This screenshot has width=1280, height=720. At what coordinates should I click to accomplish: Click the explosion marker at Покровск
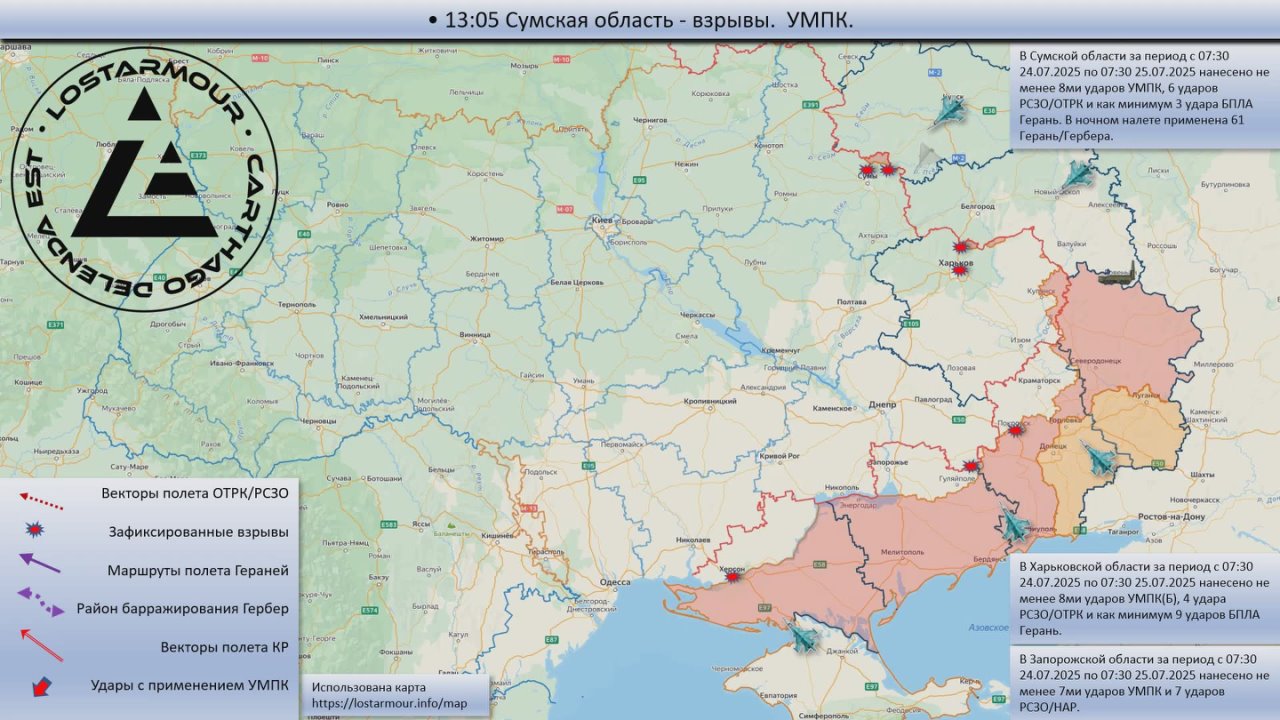pyautogui.click(x=1015, y=430)
